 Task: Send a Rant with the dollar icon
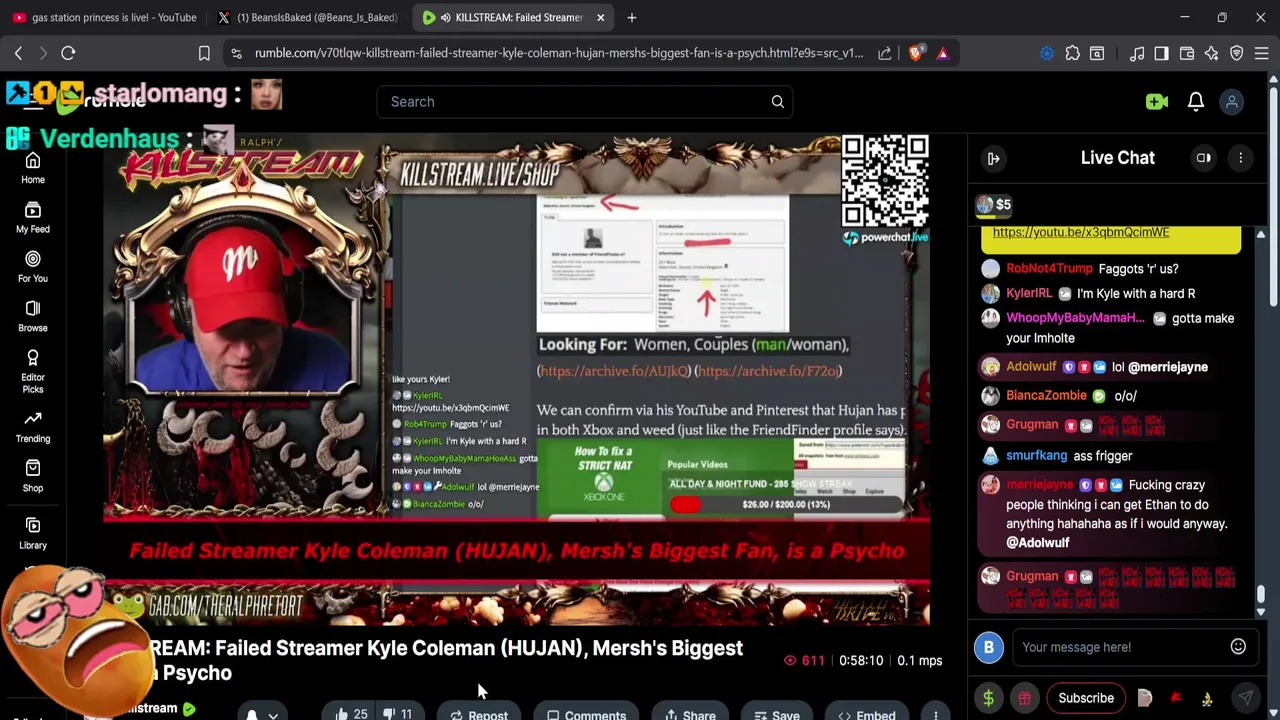pos(988,698)
